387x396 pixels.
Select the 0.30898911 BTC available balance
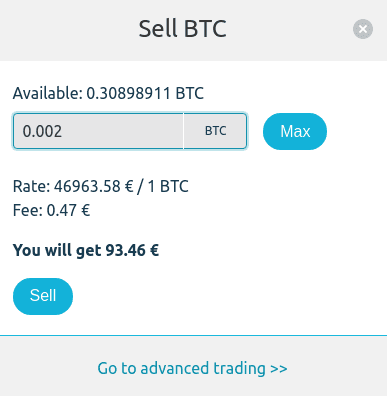[x=145, y=93]
